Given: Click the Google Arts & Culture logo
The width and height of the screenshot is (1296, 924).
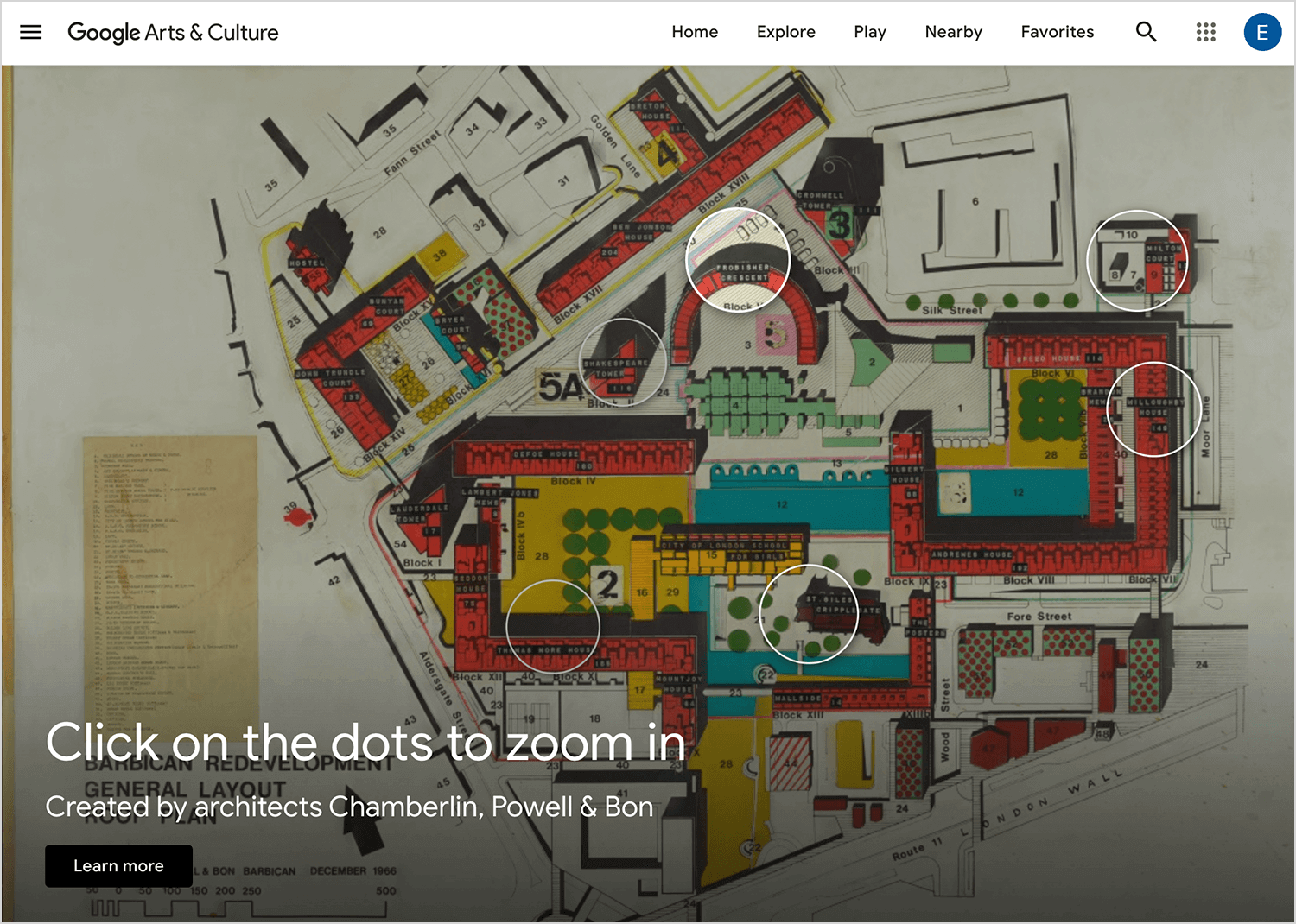Looking at the screenshot, I should (x=173, y=33).
